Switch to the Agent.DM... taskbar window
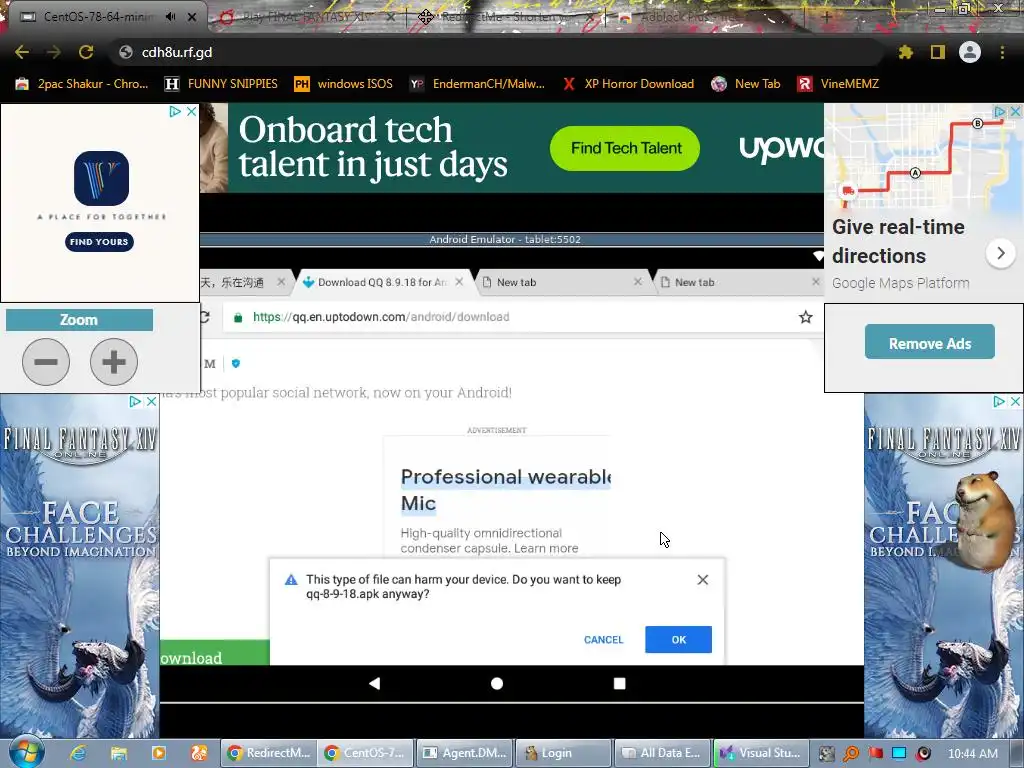1024x768 pixels. (x=465, y=754)
